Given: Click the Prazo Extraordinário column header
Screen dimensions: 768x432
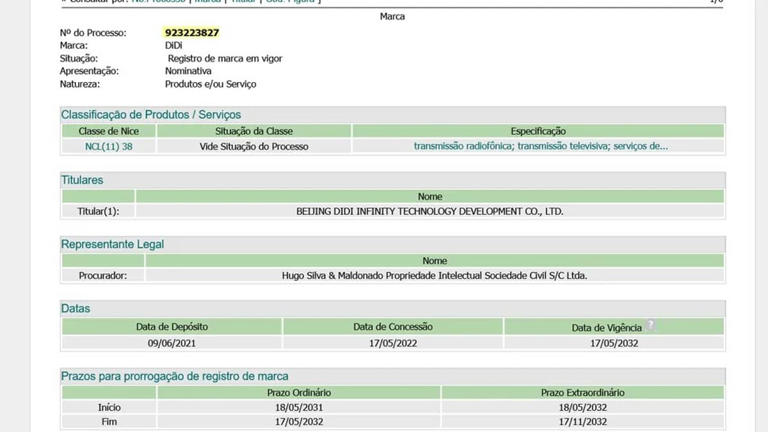Looking at the screenshot, I should point(582,393).
